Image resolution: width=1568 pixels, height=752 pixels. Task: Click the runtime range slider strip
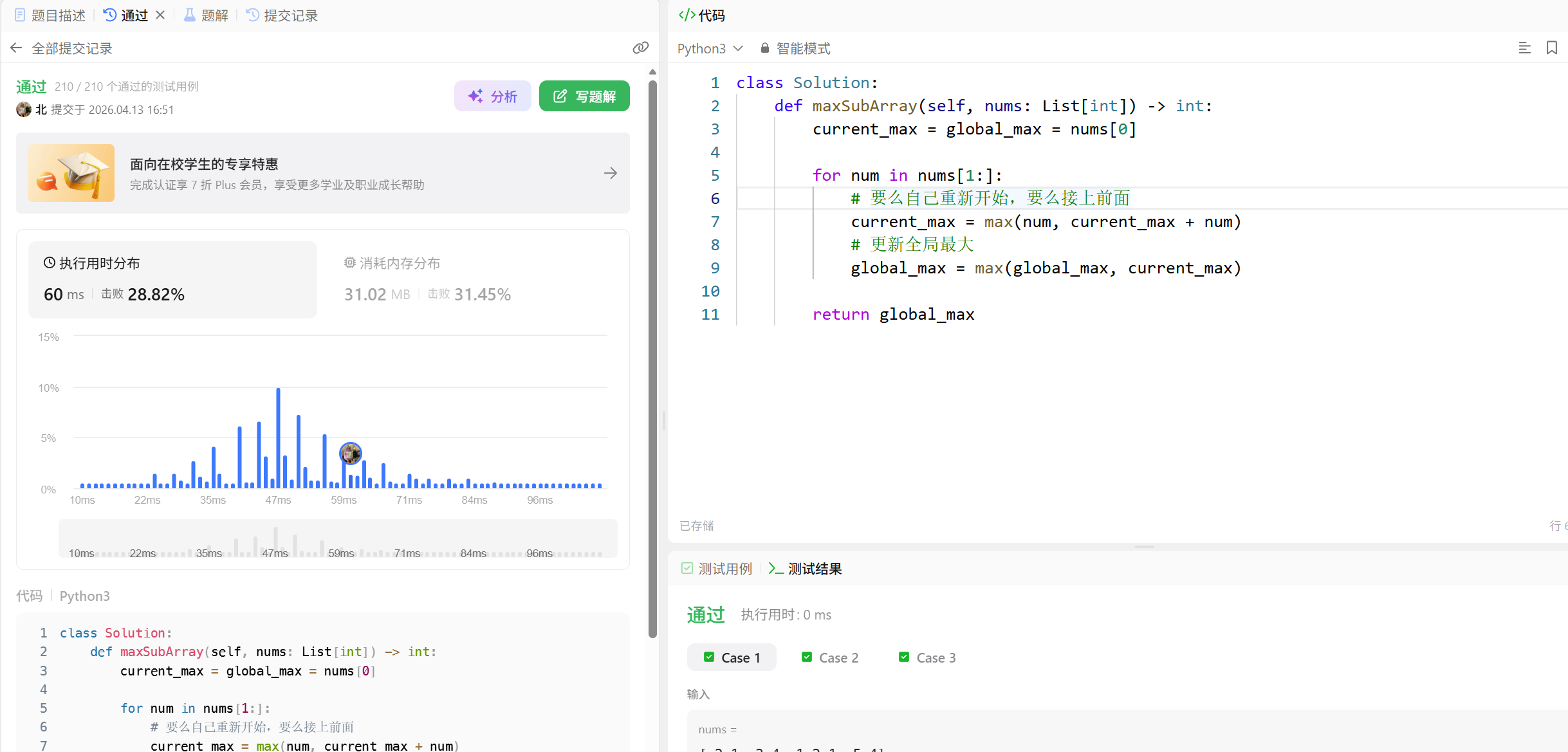tap(338, 539)
